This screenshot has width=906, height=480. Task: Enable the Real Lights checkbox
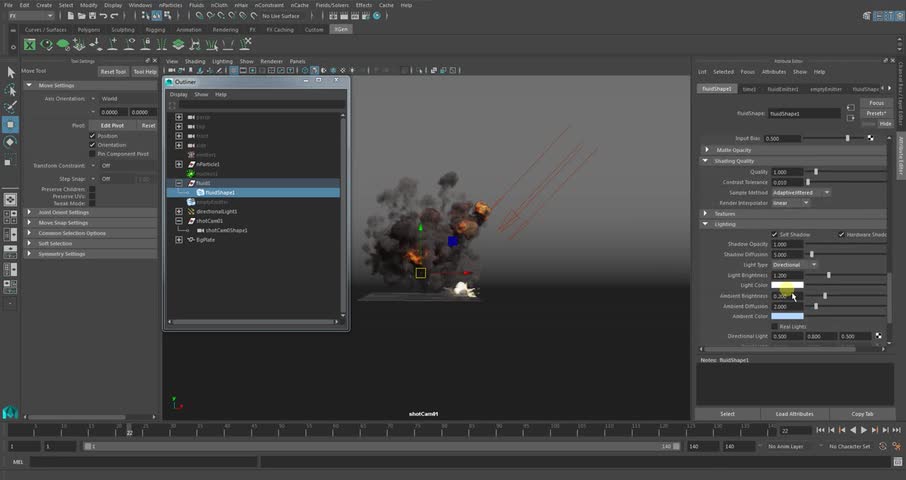click(x=774, y=326)
